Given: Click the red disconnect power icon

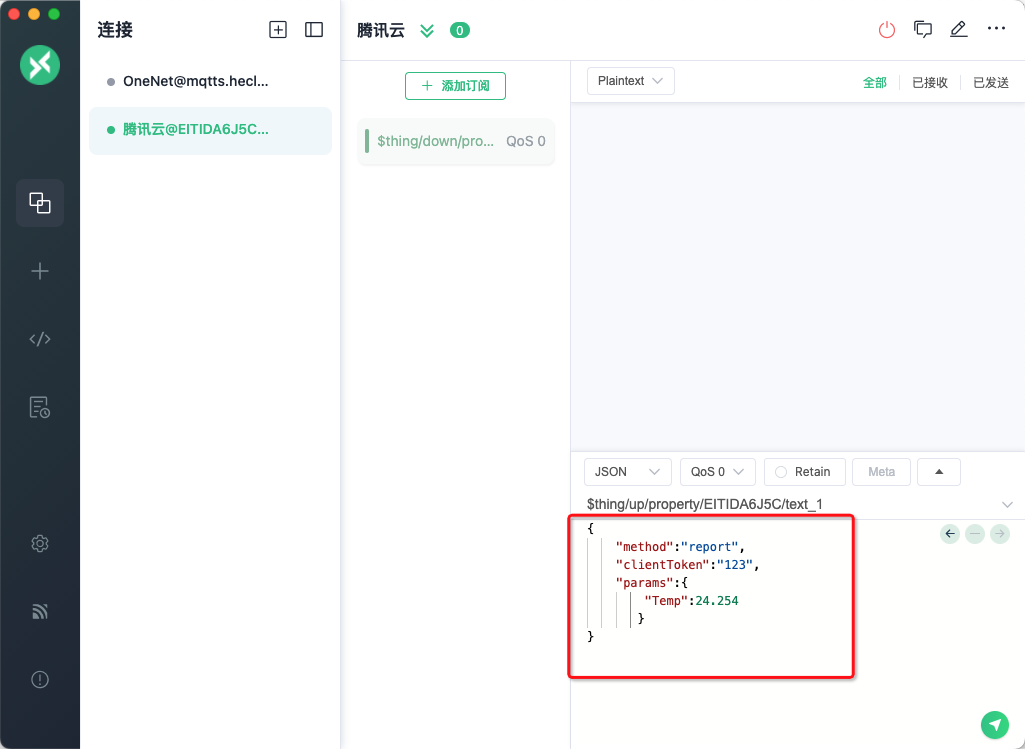Looking at the screenshot, I should coord(887,30).
